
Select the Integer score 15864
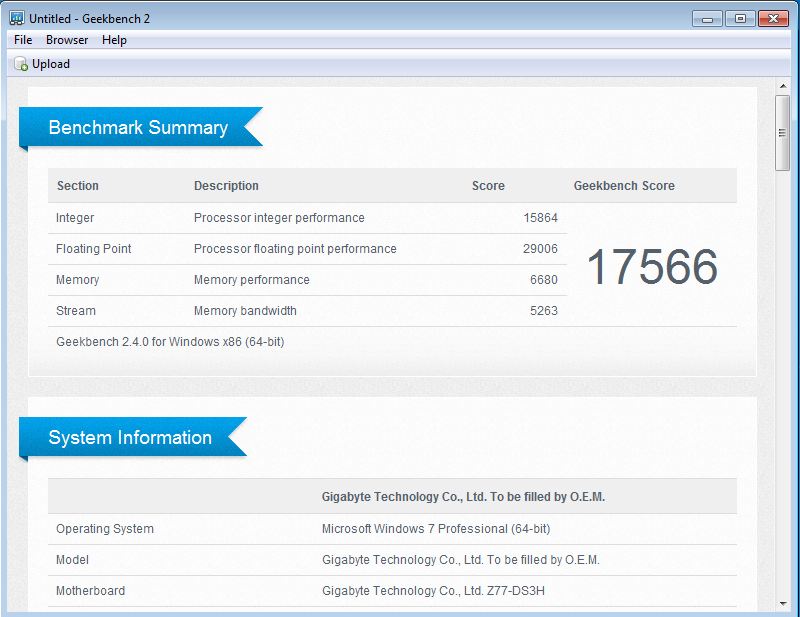(x=540, y=218)
